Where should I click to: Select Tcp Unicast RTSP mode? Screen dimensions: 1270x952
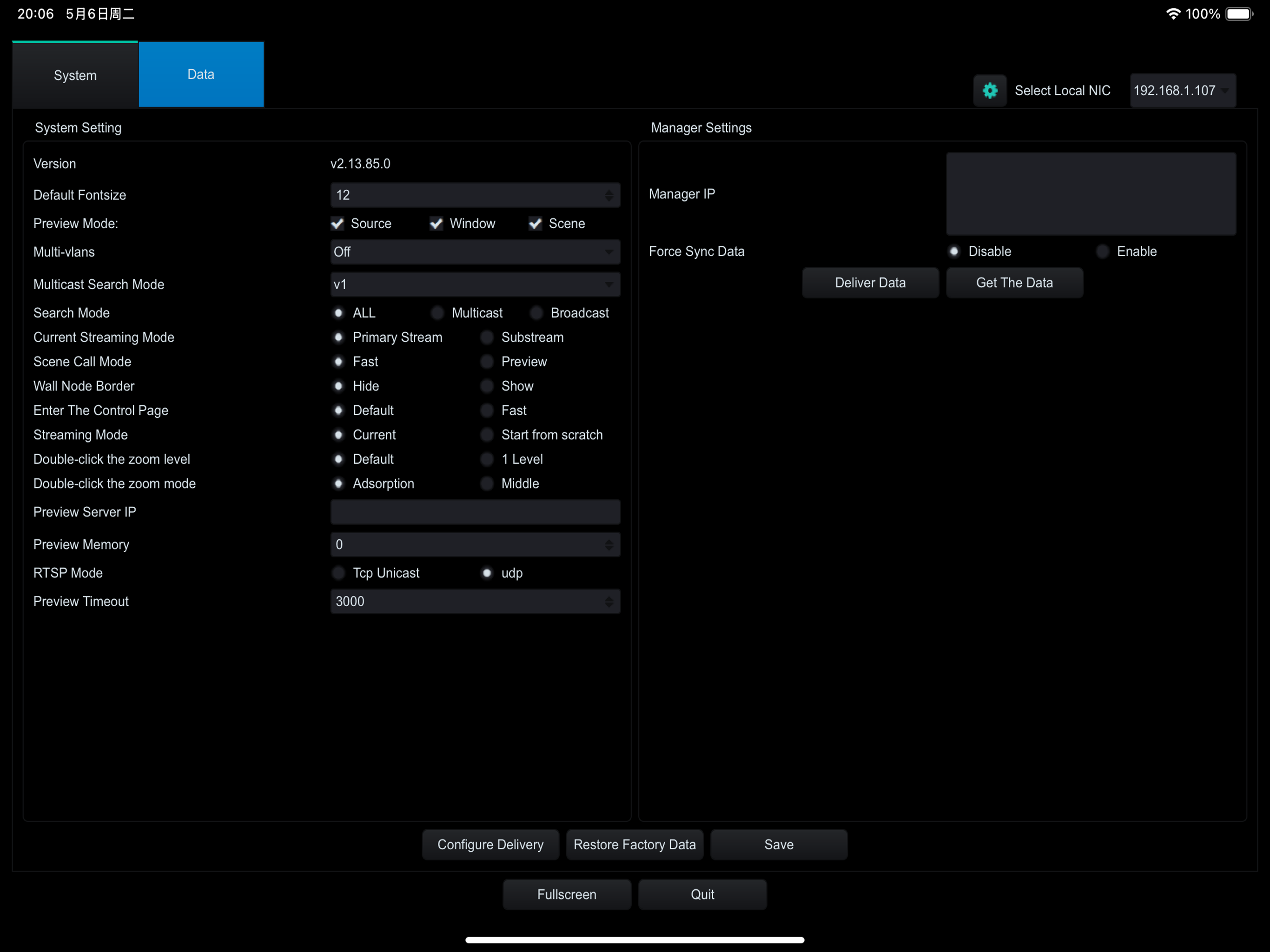click(338, 573)
